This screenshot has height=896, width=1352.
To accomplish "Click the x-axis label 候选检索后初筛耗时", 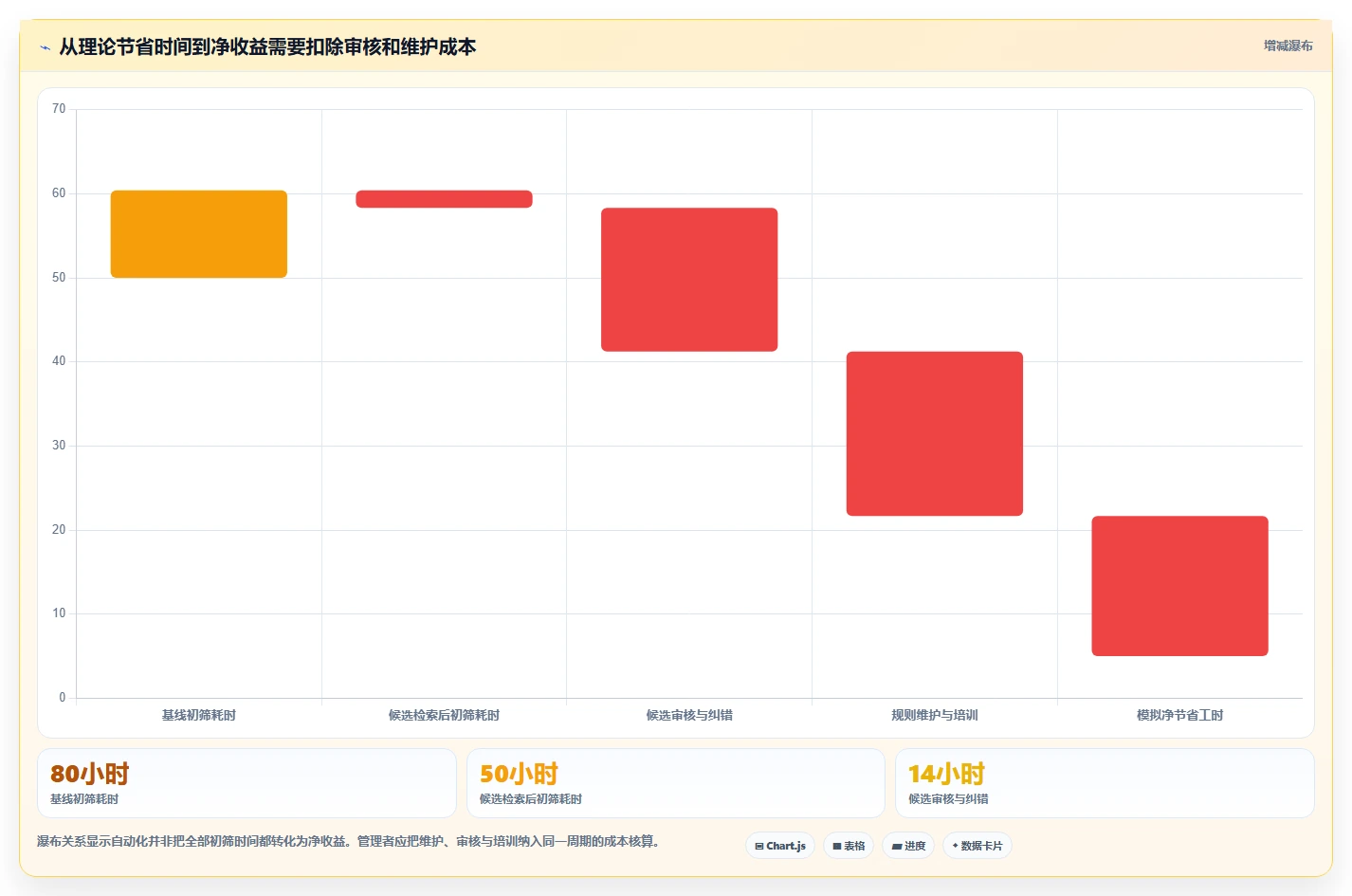I will pyautogui.click(x=444, y=715).
